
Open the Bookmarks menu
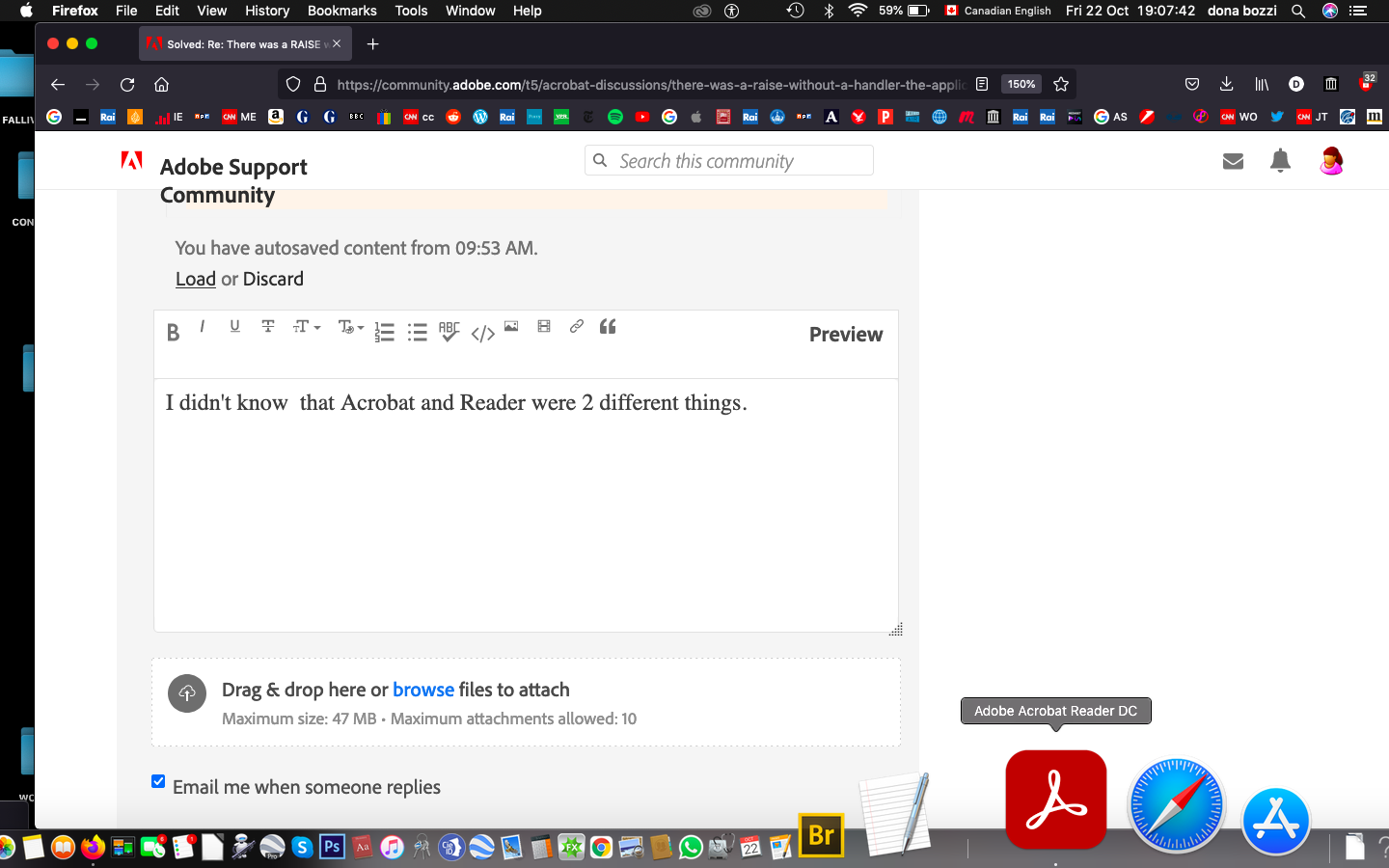pyautogui.click(x=341, y=11)
